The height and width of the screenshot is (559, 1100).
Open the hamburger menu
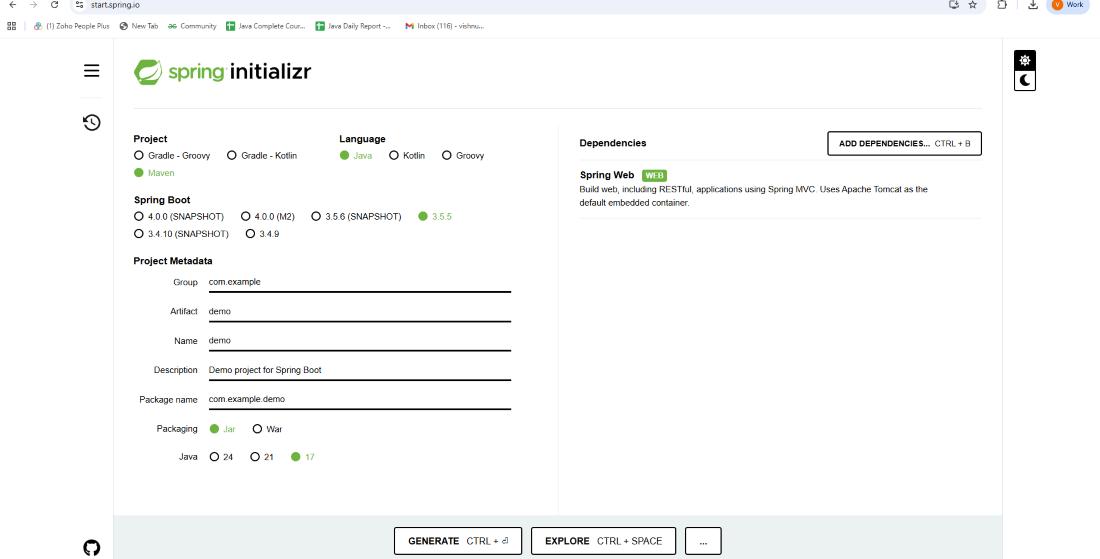(x=91, y=71)
